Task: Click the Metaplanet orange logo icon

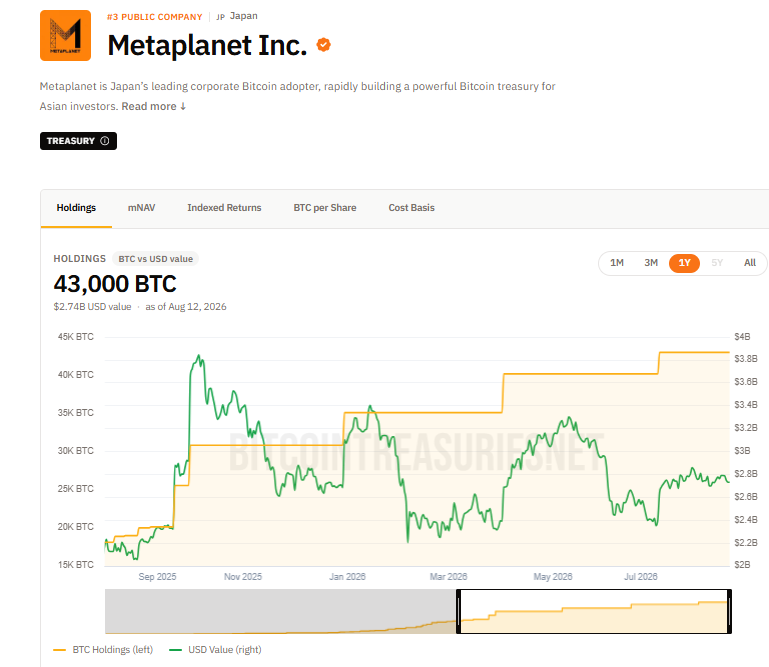Action: 65,35
